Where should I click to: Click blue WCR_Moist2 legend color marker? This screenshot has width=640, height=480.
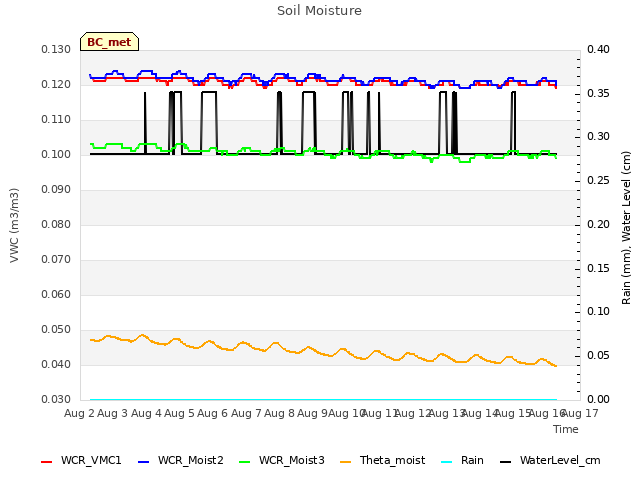pos(144,462)
